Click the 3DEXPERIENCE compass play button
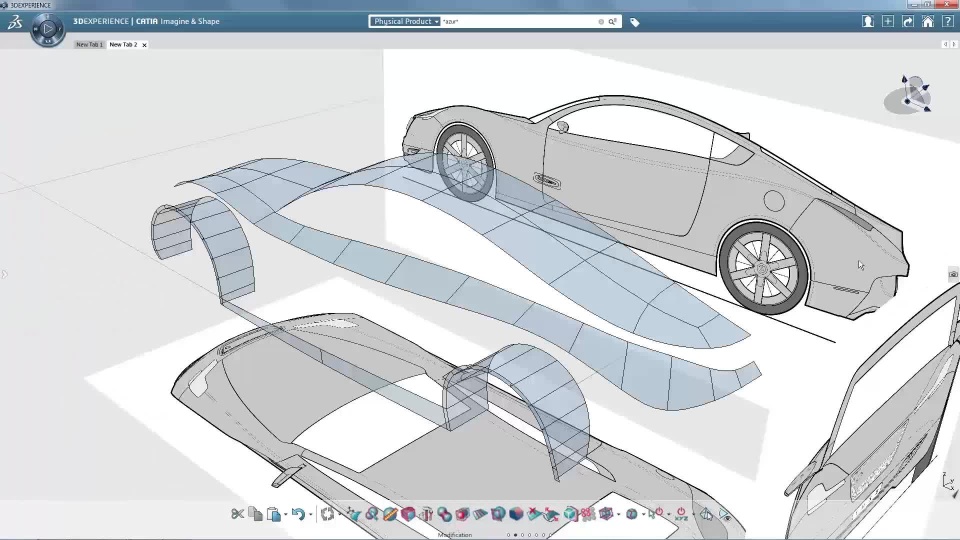 (47, 29)
